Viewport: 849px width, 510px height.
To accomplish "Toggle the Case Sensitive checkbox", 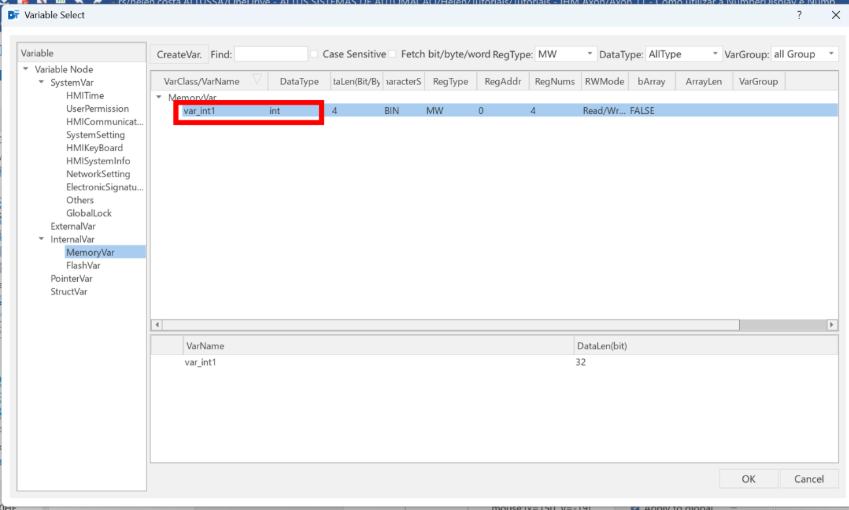I will 314,54.
